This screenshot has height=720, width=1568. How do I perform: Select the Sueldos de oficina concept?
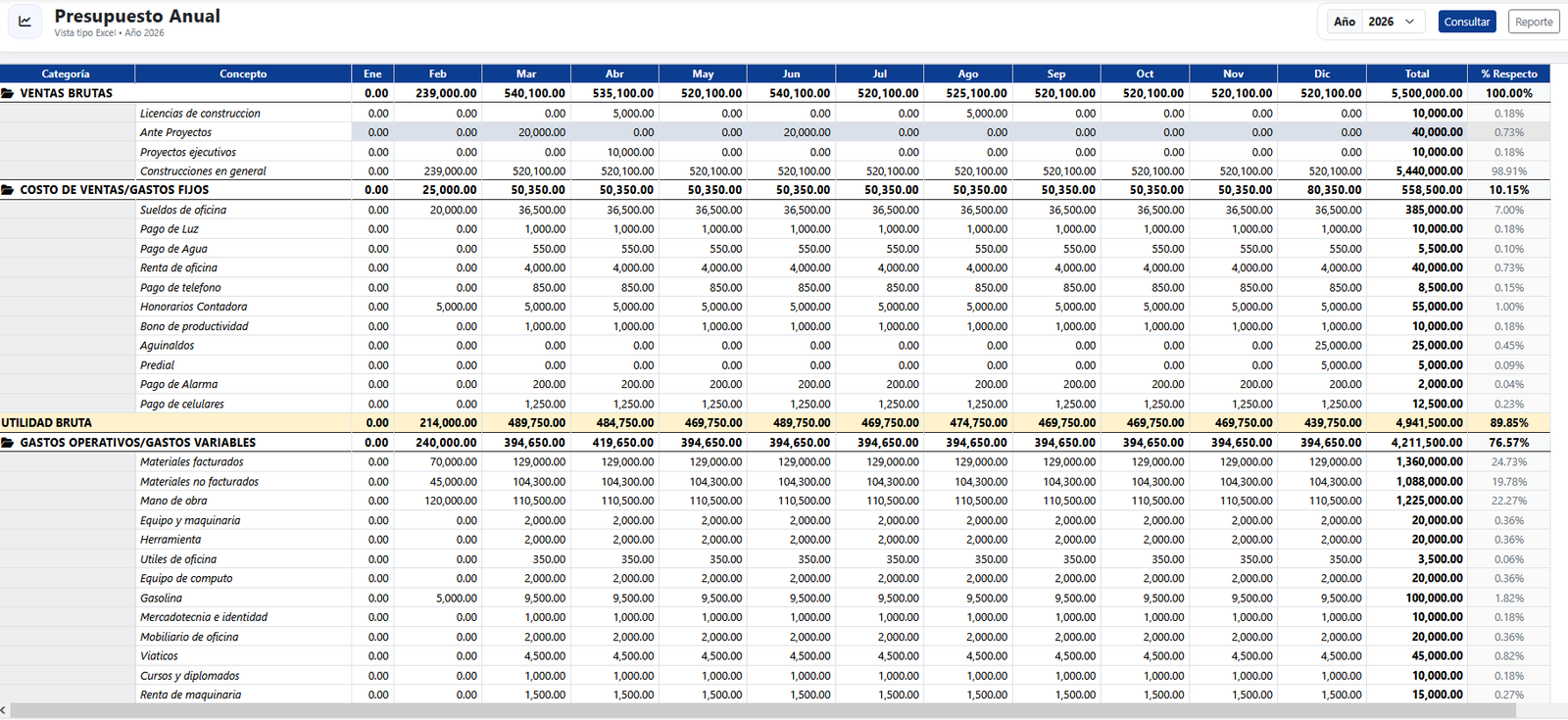(183, 210)
